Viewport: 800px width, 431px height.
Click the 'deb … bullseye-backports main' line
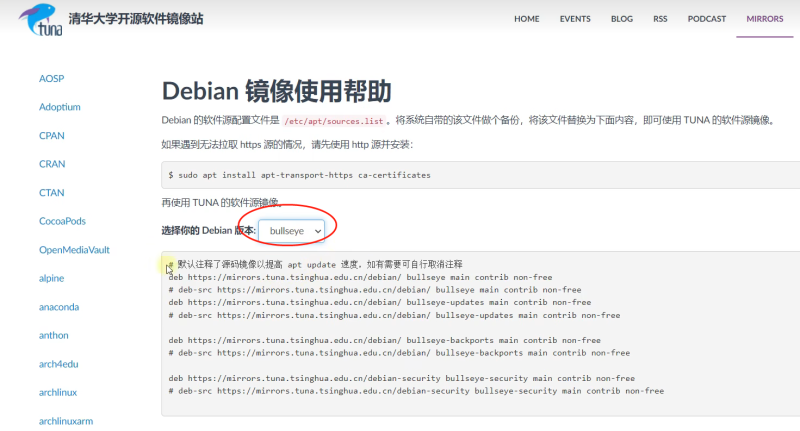tap(385, 340)
